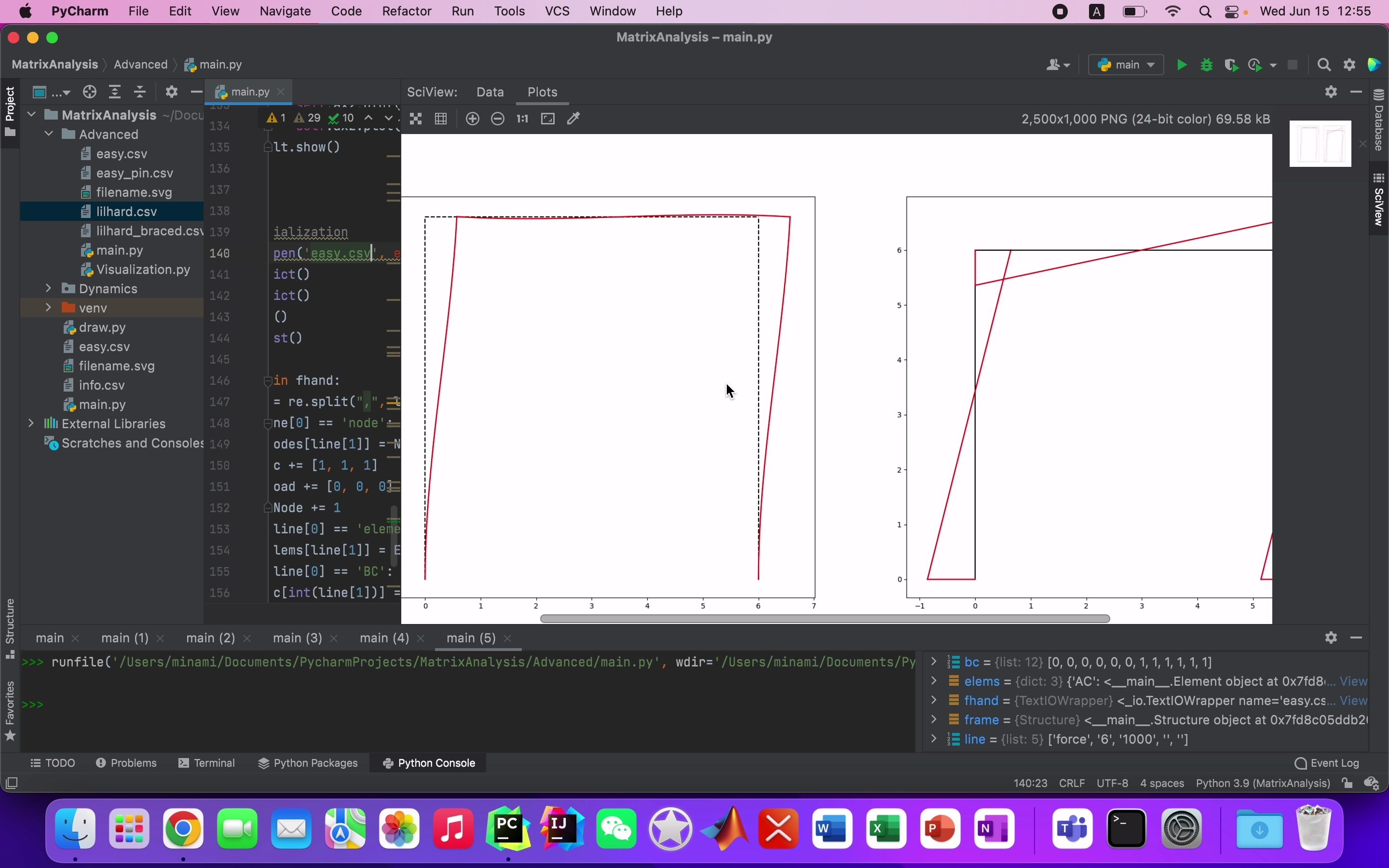The width and height of the screenshot is (1389, 868).
Task: Run main with the green play button
Action: point(1182,66)
